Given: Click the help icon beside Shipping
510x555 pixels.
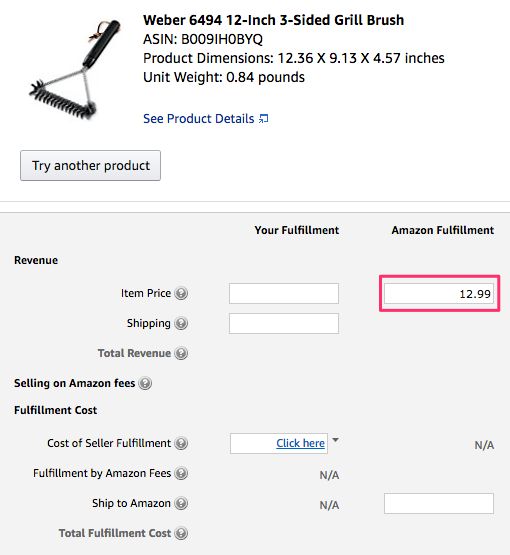Looking at the screenshot, I should pos(181,323).
